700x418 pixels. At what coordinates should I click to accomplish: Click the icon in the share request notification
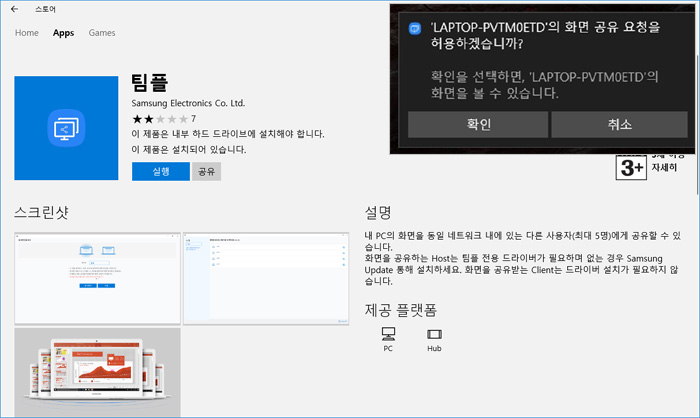click(x=415, y=29)
